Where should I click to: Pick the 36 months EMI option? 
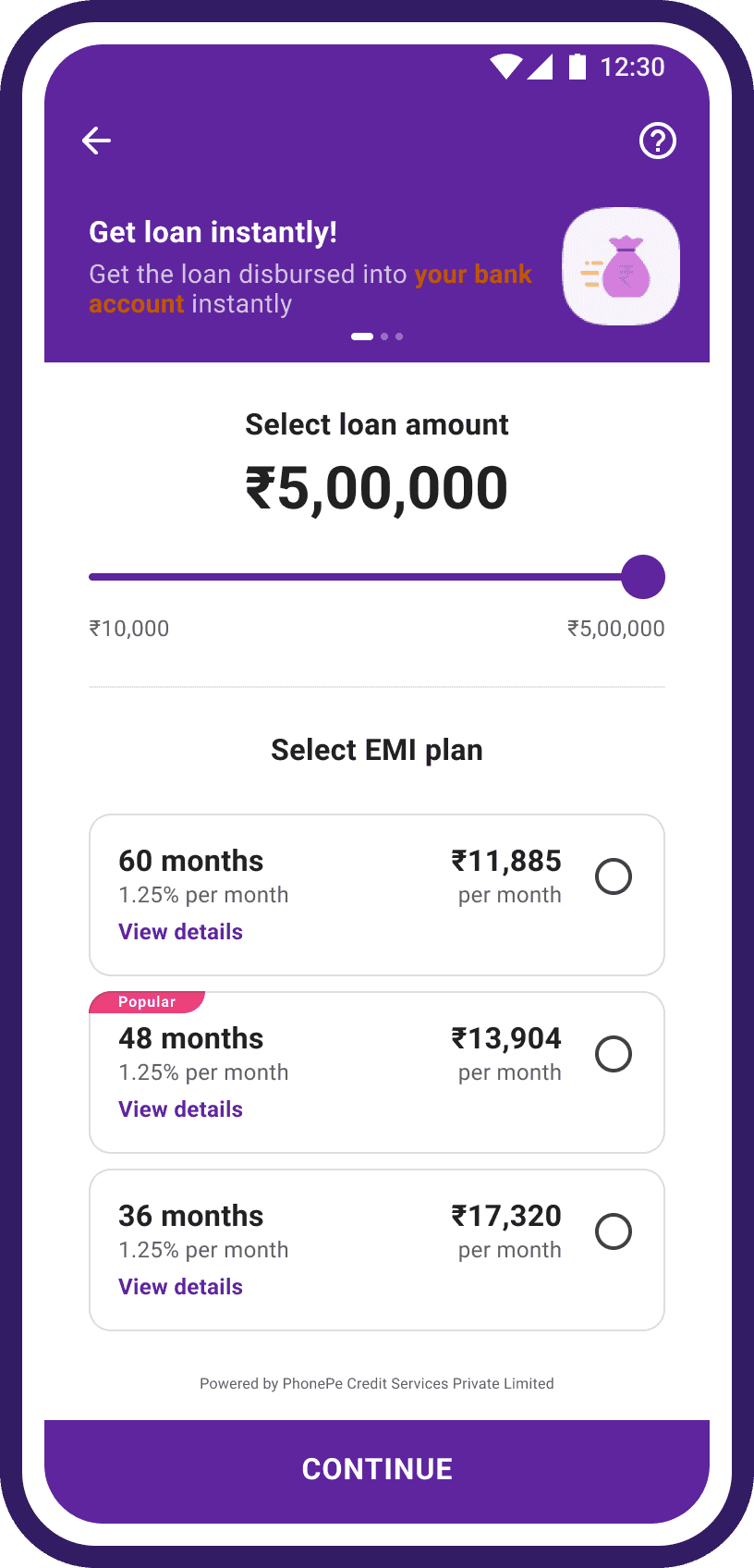pos(613,1231)
